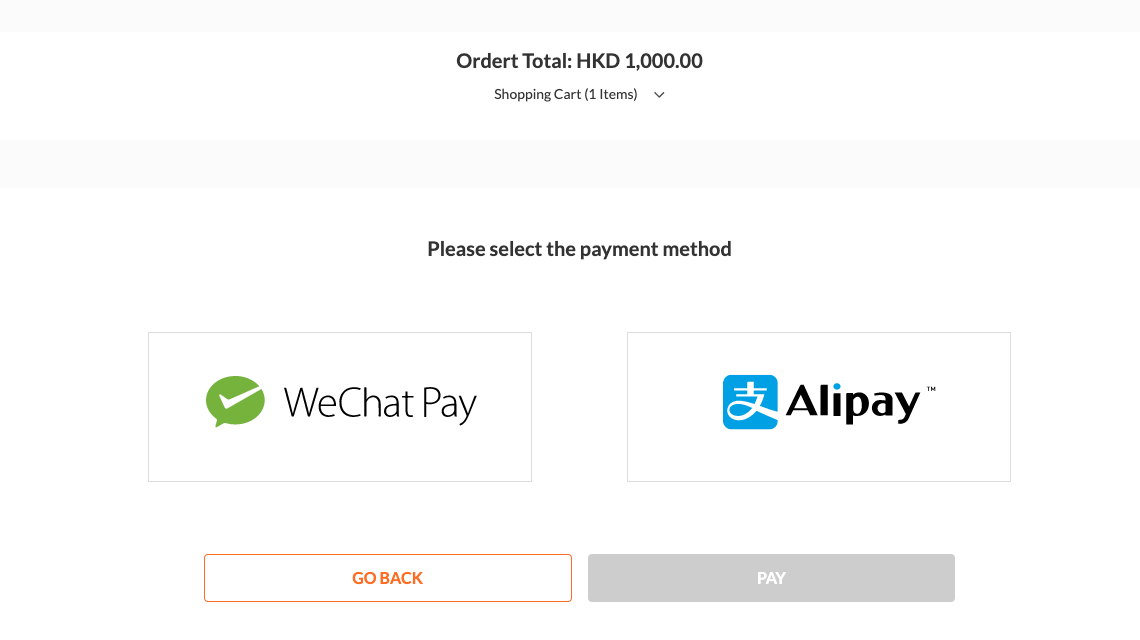Click the Alipay wordmark text
This screenshot has height=640, width=1140.
tap(853, 402)
